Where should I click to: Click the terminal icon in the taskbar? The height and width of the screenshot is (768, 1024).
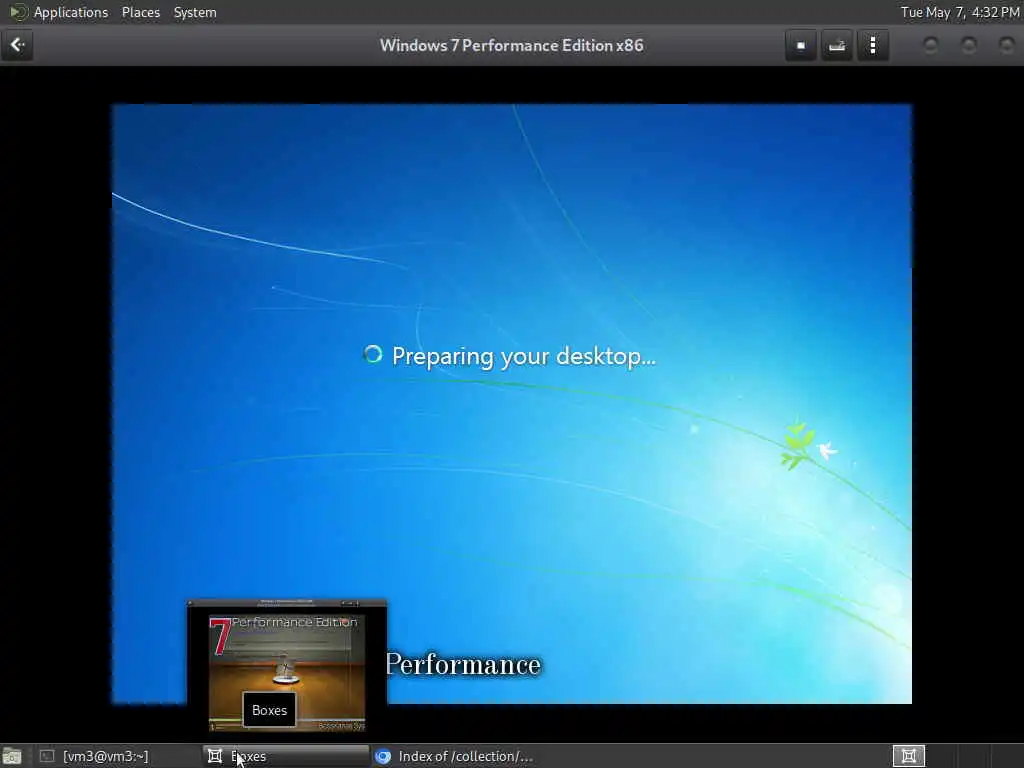(x=47, y=756)
